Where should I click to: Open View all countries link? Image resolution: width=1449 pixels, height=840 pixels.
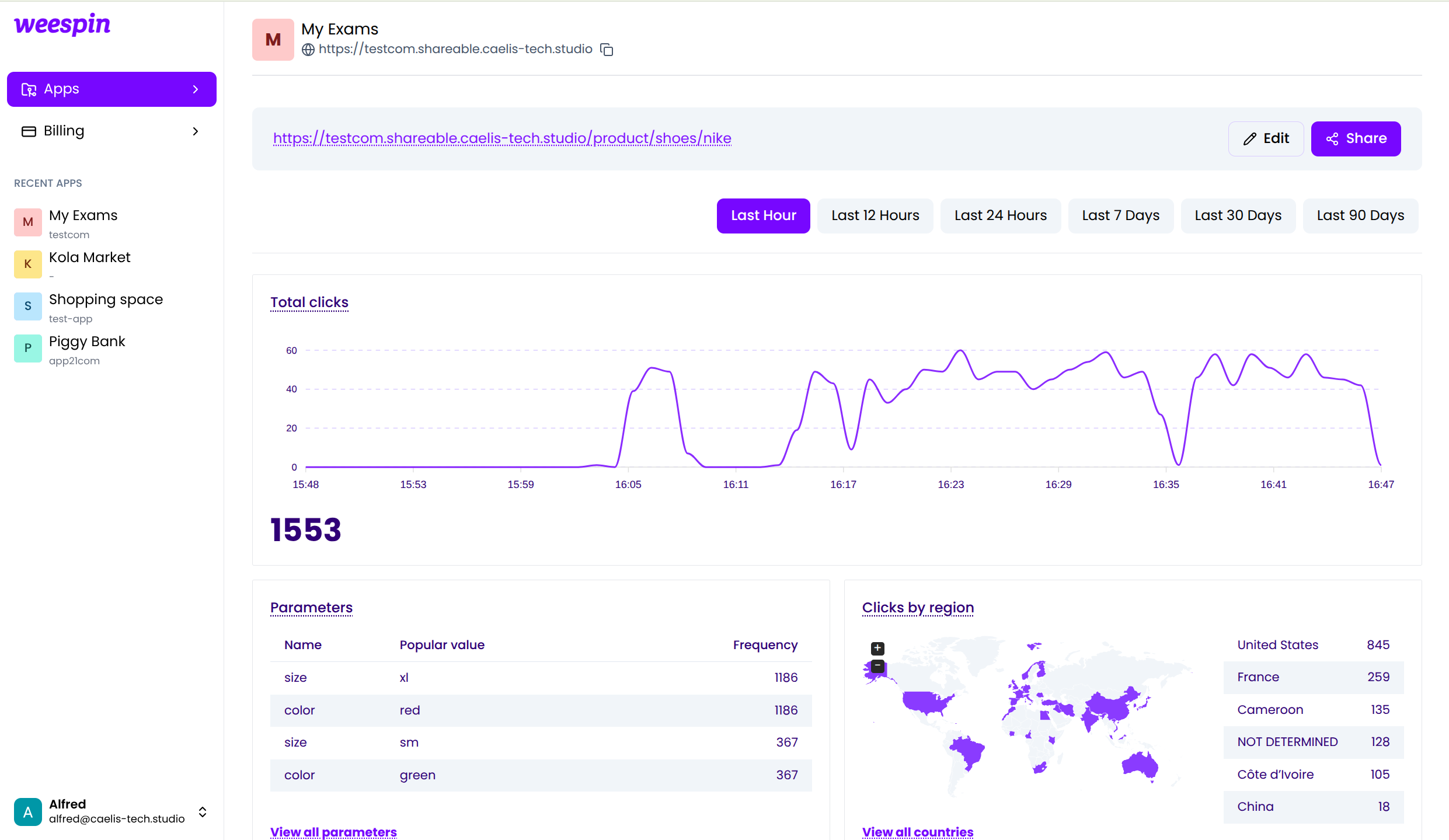click(917, 831)
